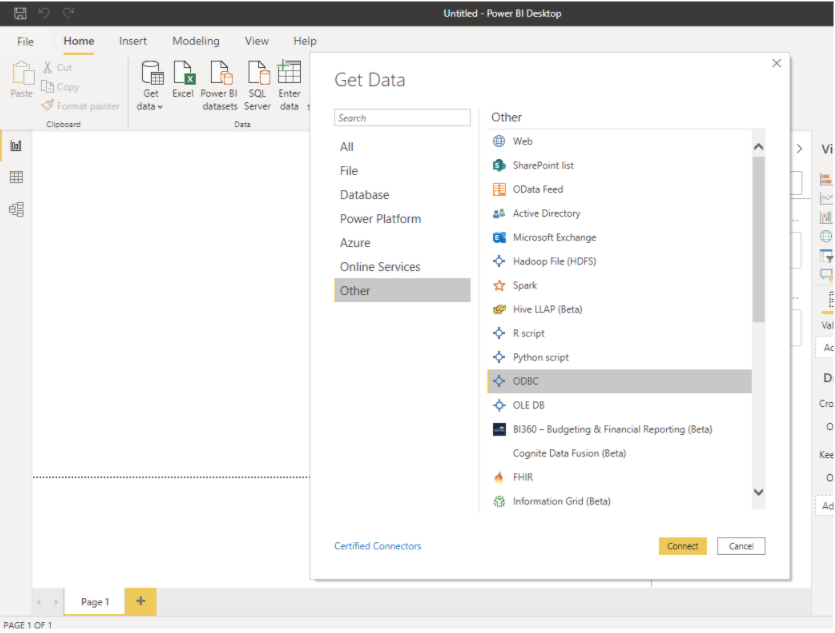Select the Page 1 tab
The image size is (835, 633).
(95, 602)
